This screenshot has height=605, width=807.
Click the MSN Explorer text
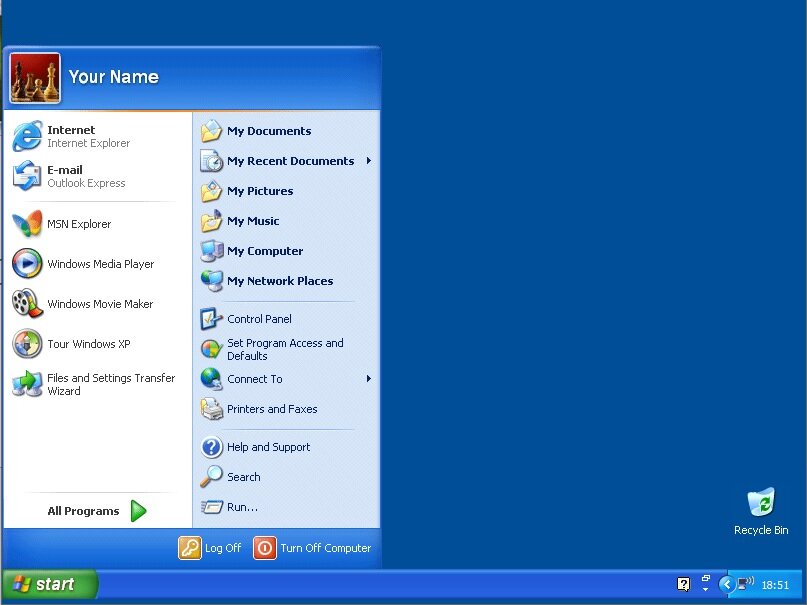pyautogui.click(x=79, y=224)
